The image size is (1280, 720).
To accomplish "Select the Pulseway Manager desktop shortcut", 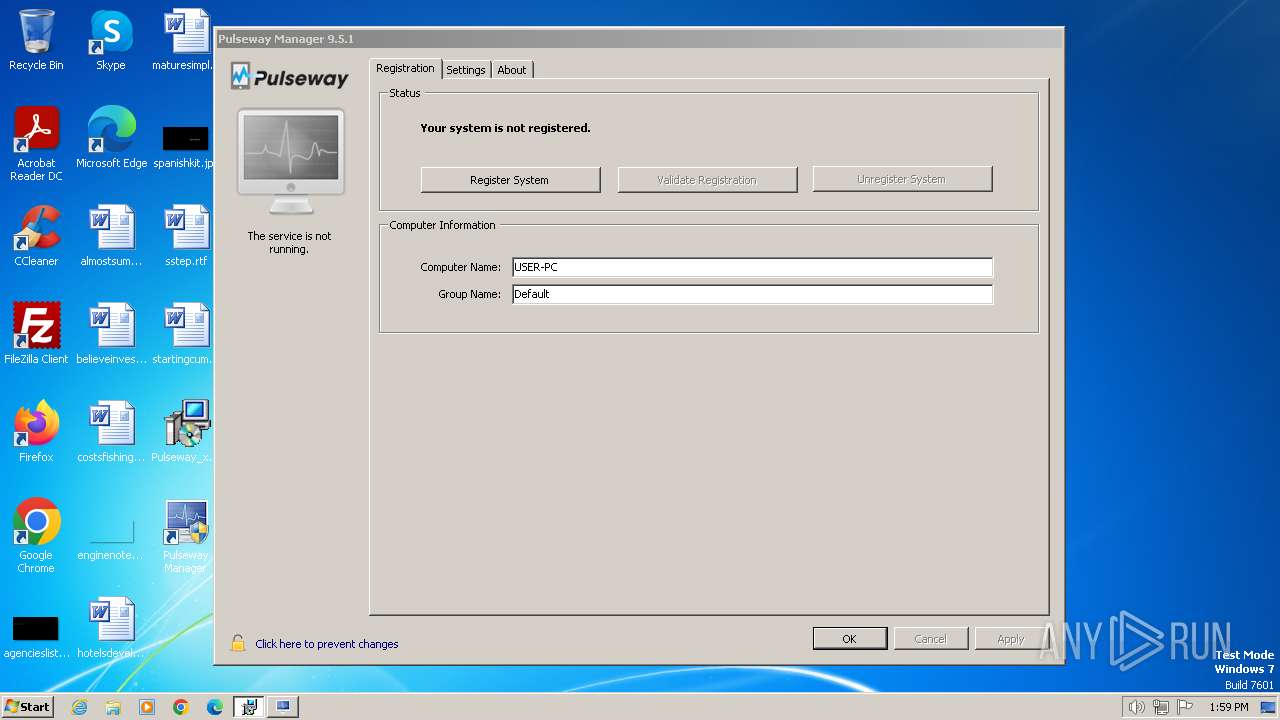I will [x=186, y=536].
